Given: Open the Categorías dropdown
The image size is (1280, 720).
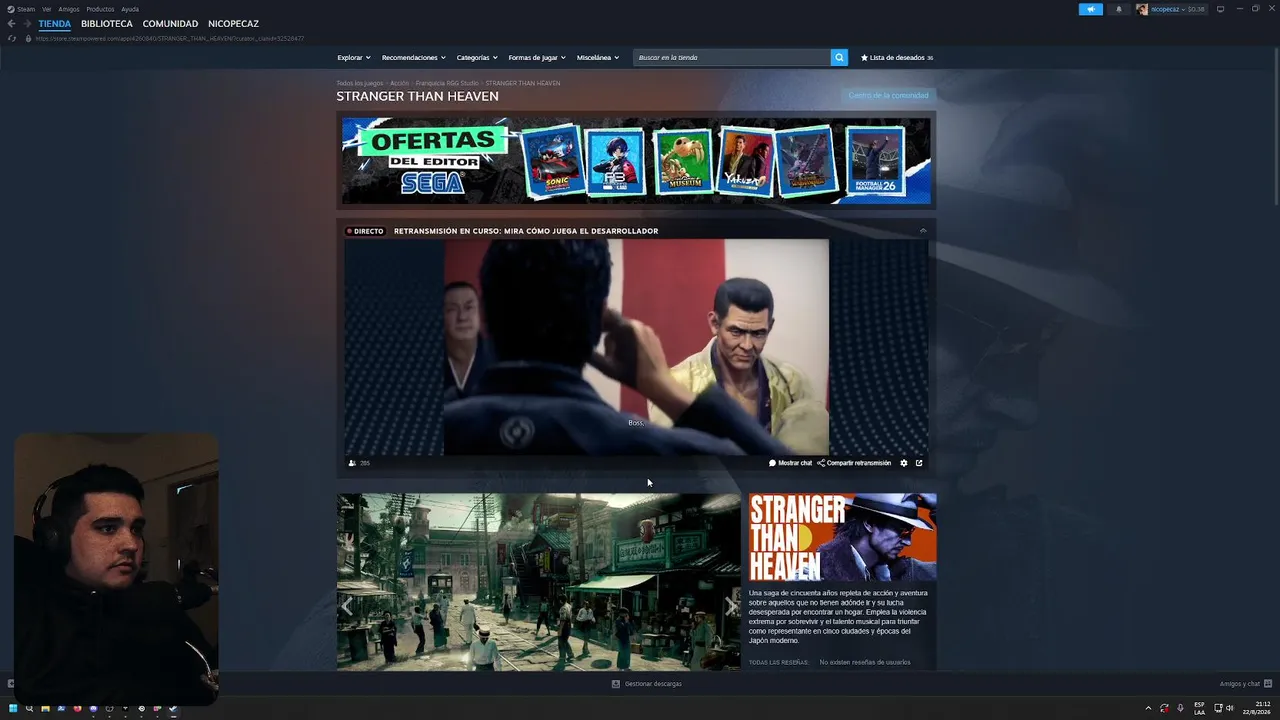Looking at the screenshot, I should [x=477, y=57].
